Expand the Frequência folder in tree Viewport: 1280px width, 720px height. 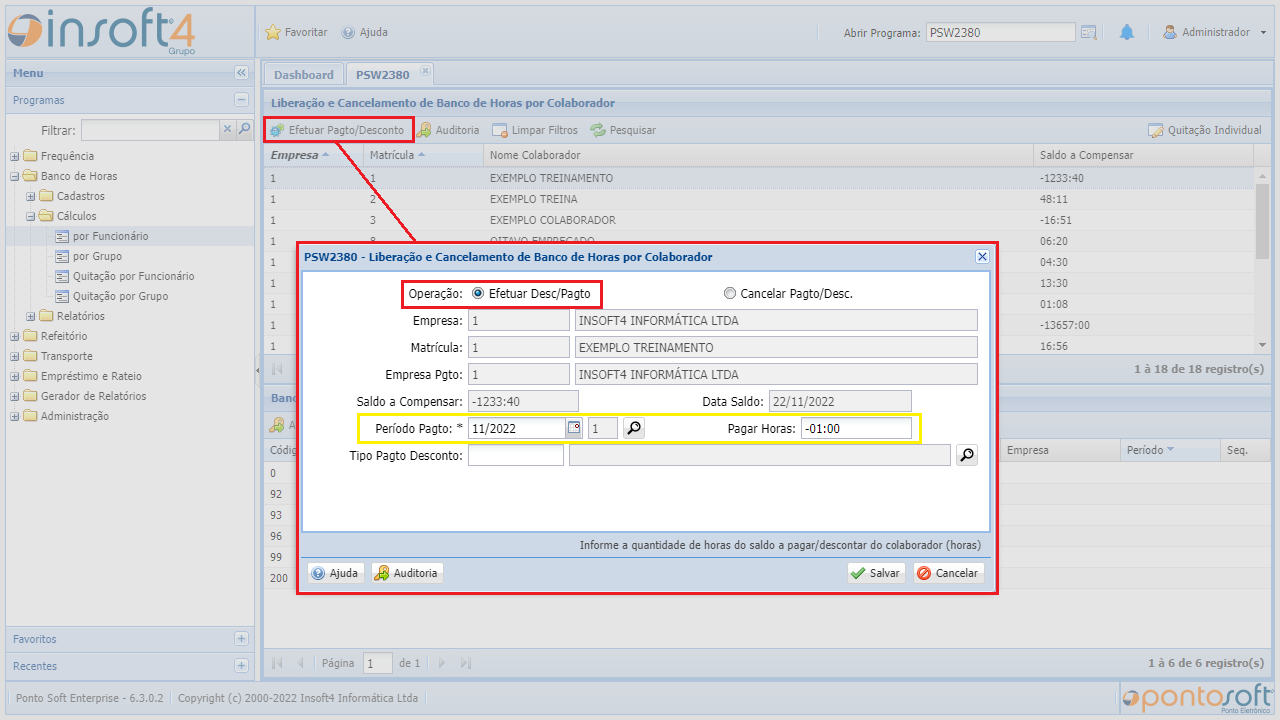[15, 156]
